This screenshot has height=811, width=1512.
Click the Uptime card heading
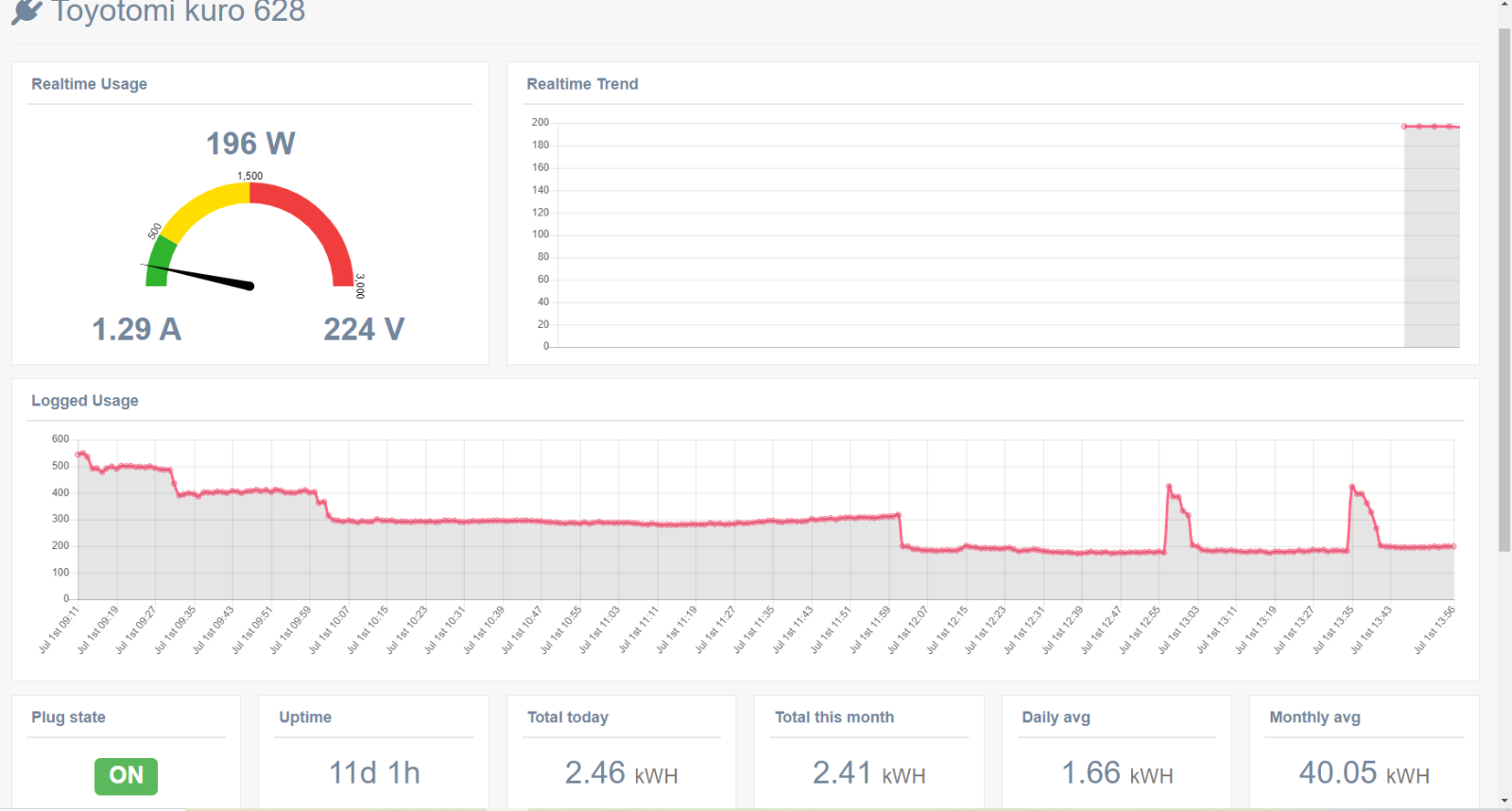point(305,717)
